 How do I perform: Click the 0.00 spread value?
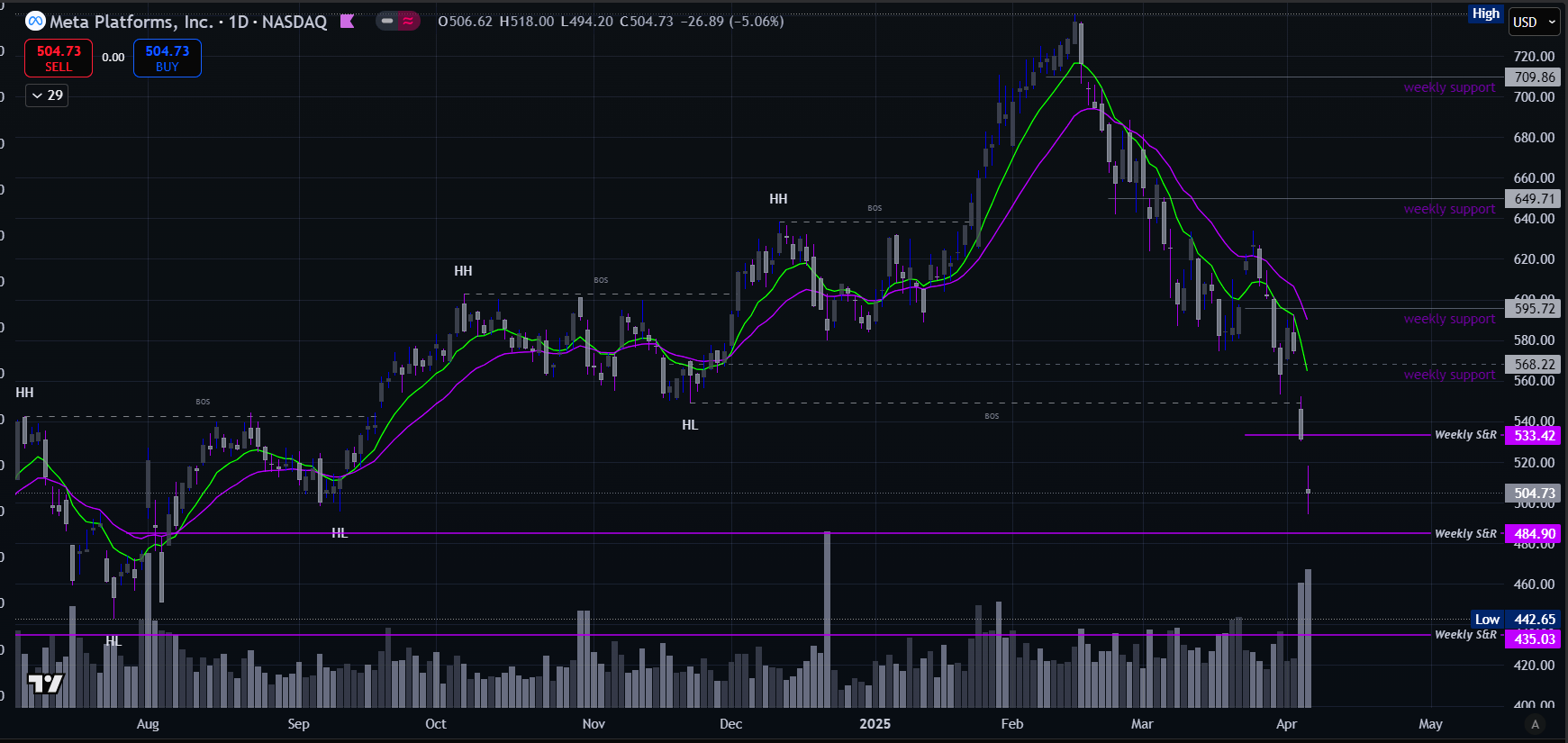click(x=113, y=58)
